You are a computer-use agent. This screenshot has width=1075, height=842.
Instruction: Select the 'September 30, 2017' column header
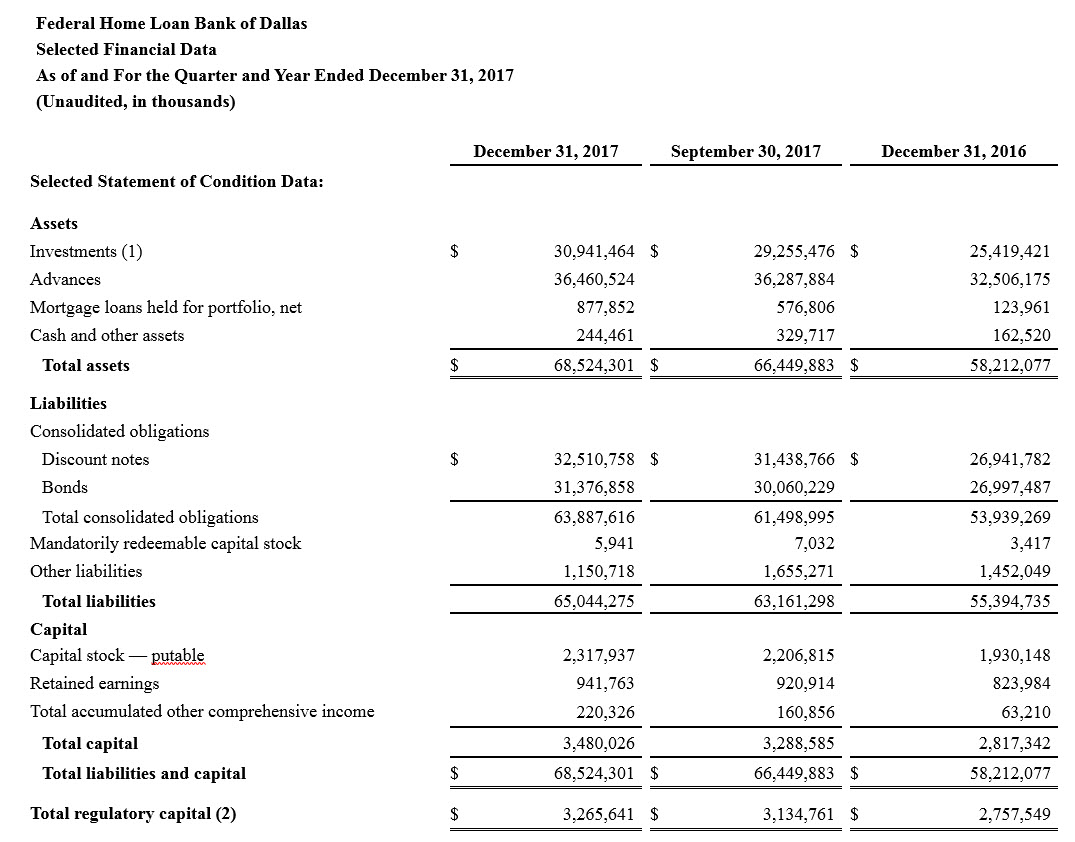coord(746,152)
